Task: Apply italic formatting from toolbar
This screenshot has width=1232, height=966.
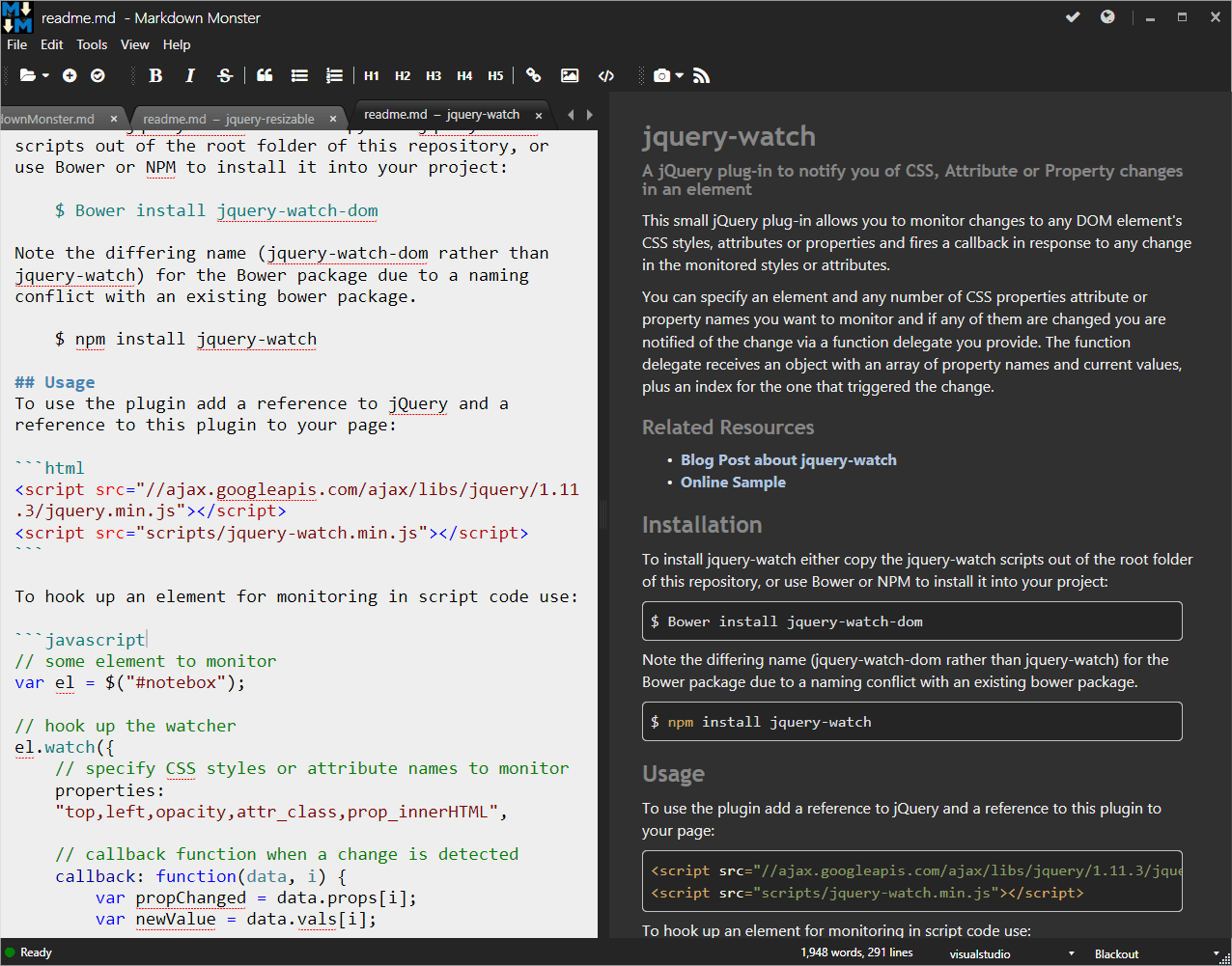Action: (190, 75)
